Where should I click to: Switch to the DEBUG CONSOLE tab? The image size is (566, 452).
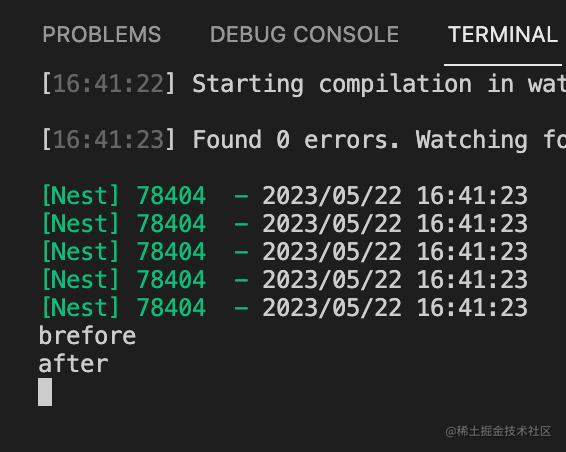point(304,34)
